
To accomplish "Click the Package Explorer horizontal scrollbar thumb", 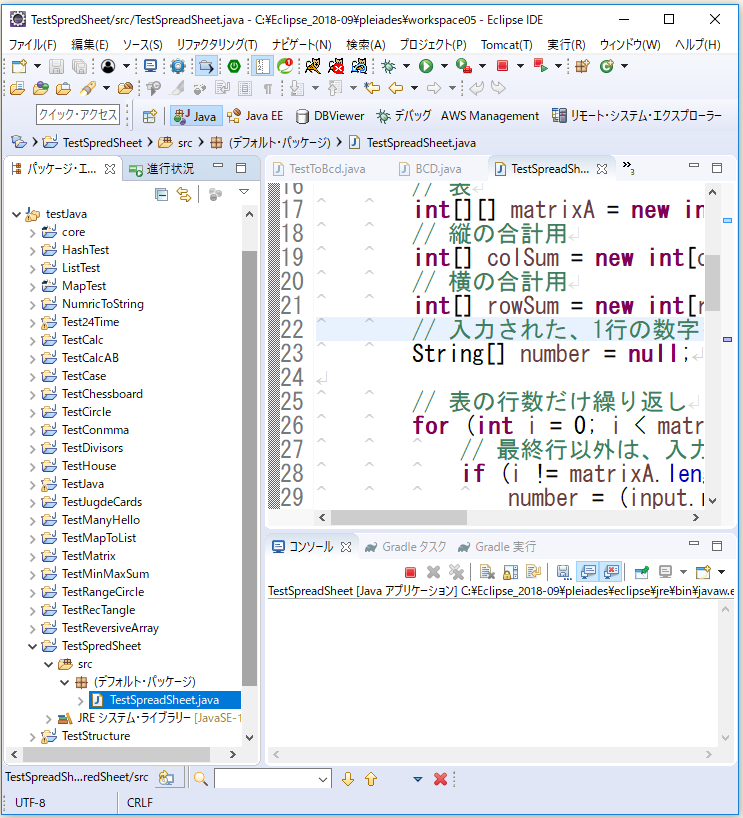I will [x=116, y=754].
